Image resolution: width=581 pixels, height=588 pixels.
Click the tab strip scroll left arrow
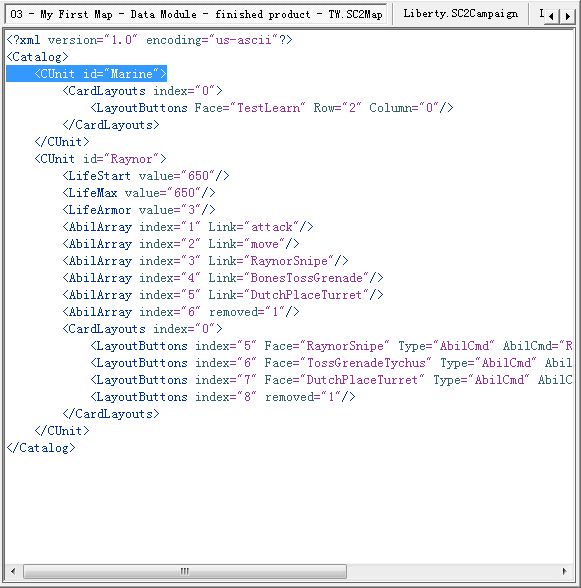tap(551, 16)
